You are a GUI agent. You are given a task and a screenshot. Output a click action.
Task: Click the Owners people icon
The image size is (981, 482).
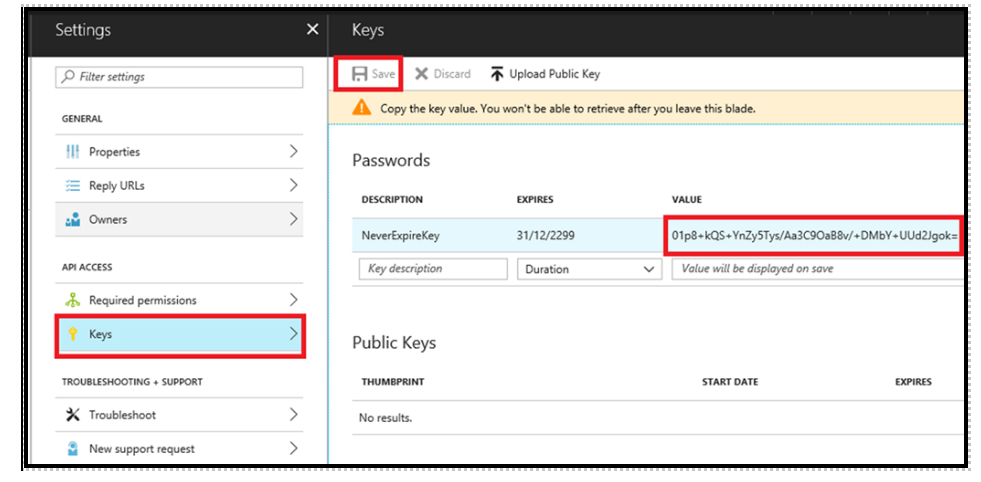73,220
